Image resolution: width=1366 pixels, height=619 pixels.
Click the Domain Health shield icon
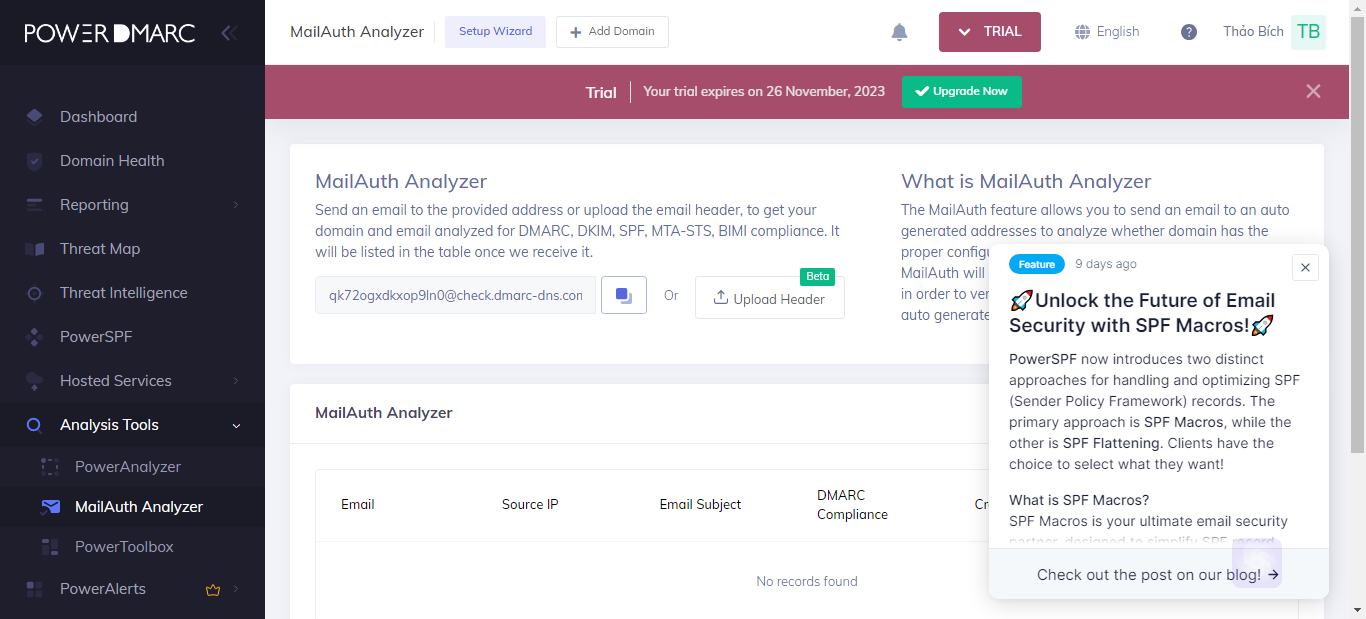pyautogui.click(x=35, y=161)
